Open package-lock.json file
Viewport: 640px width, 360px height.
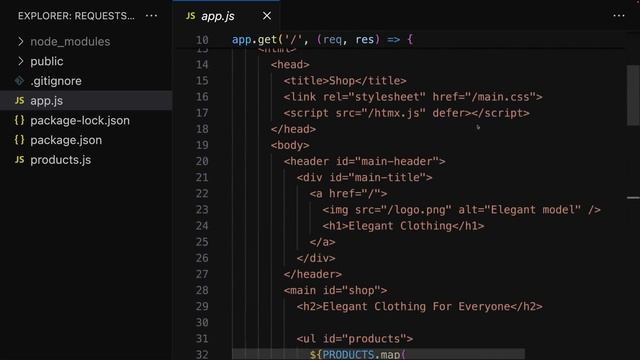click(x=80, y=120)
